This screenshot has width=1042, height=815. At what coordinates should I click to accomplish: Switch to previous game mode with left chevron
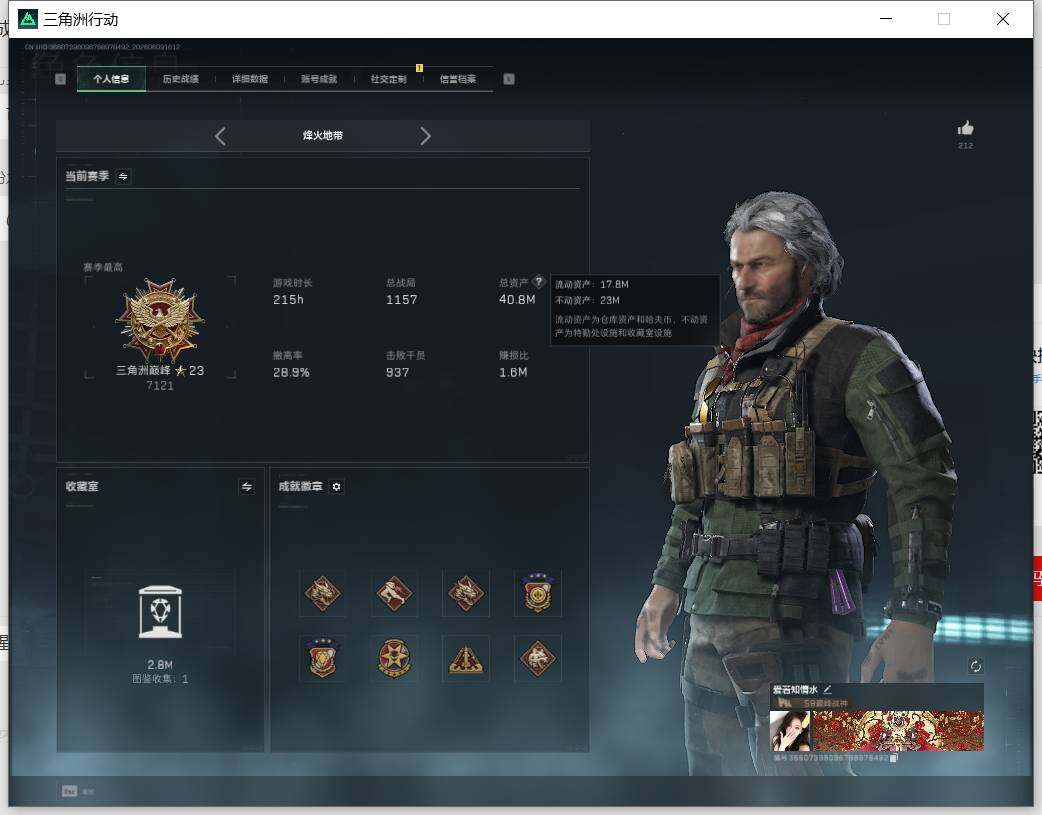221,136
